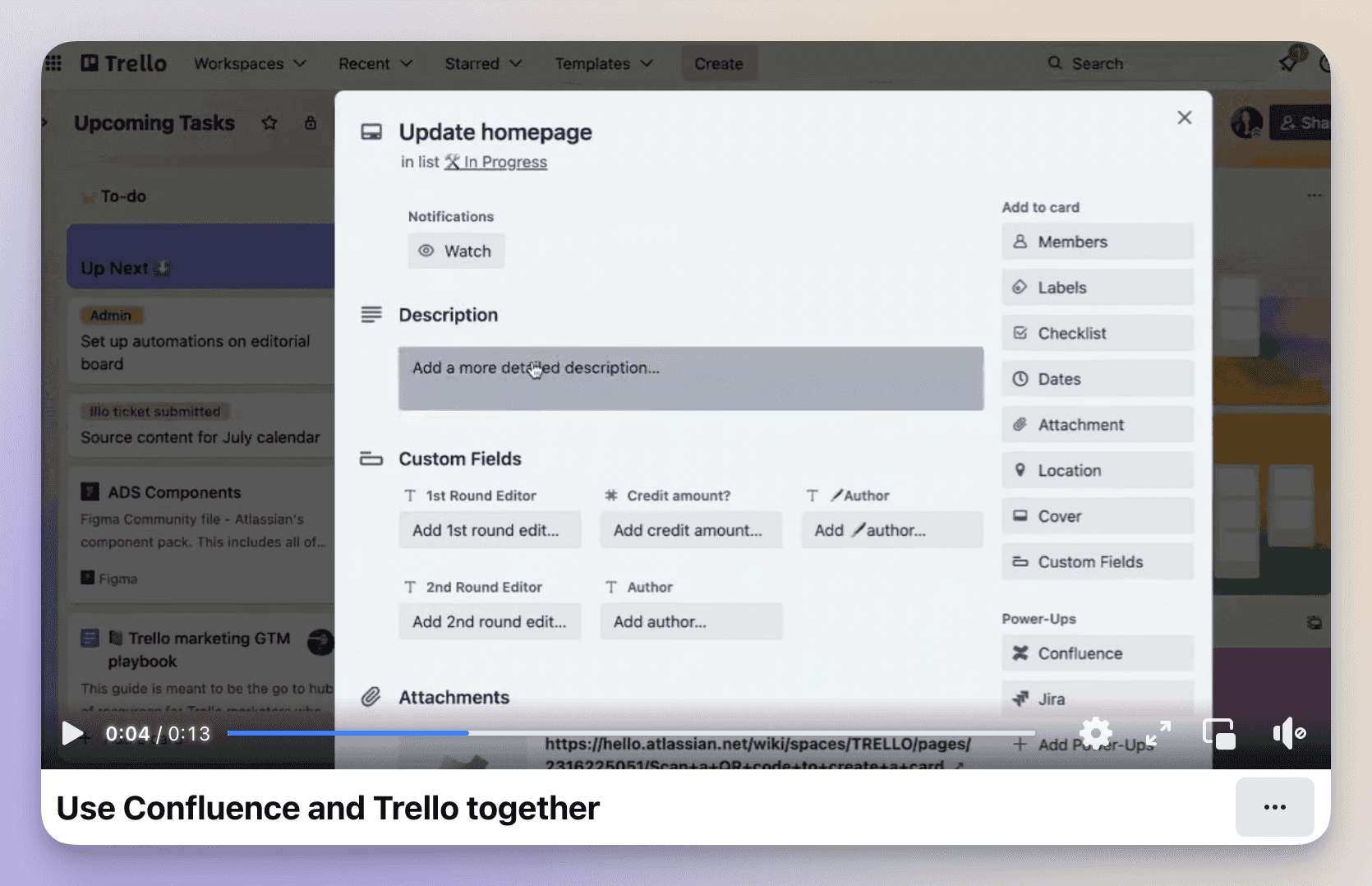This screenshot has height=886, width=1372.
Task: Click the To-do list title
Action: (123, 196)
